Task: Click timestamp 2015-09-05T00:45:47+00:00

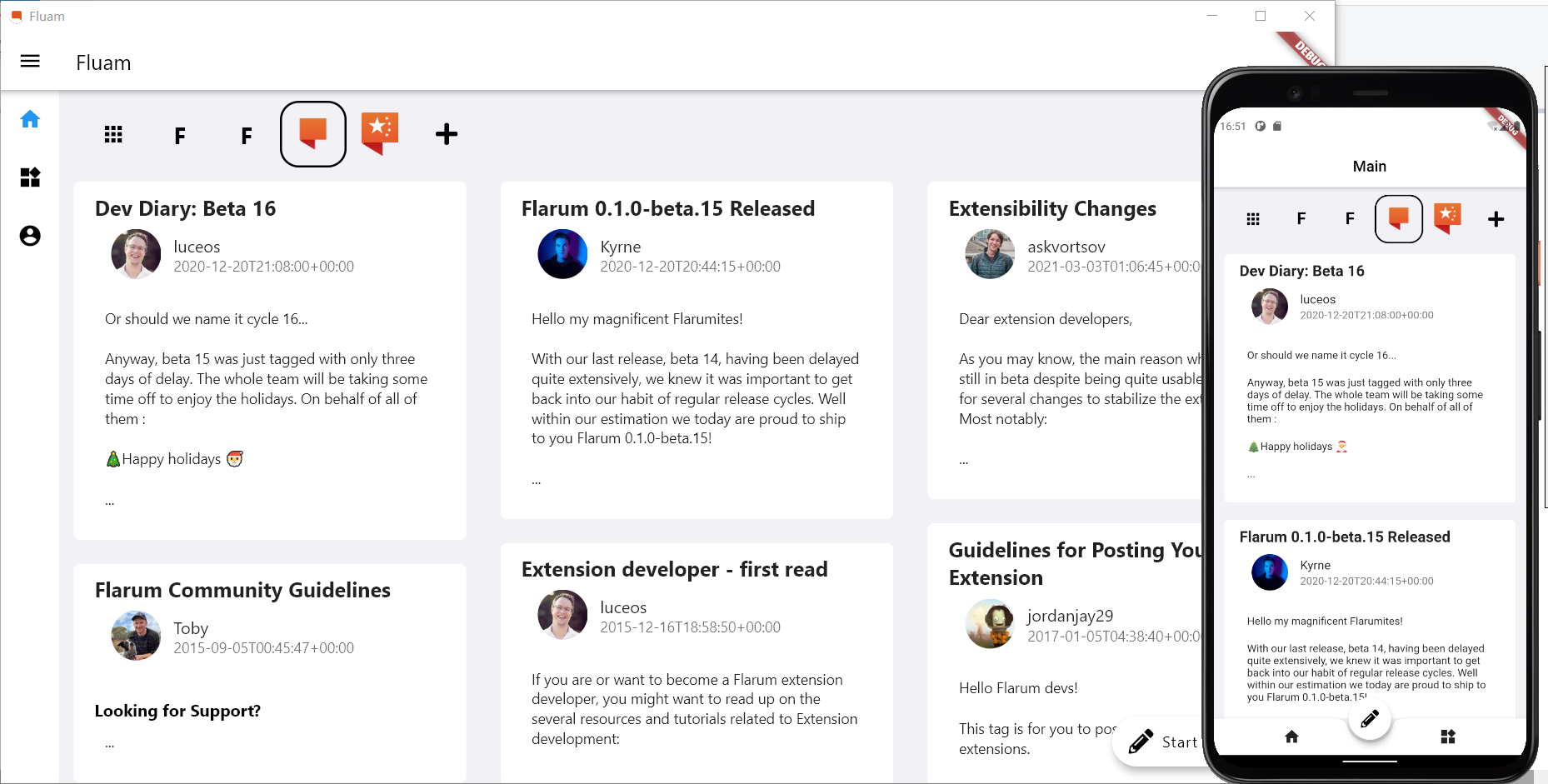Action: pyautogui.click(x=263, y=648)
